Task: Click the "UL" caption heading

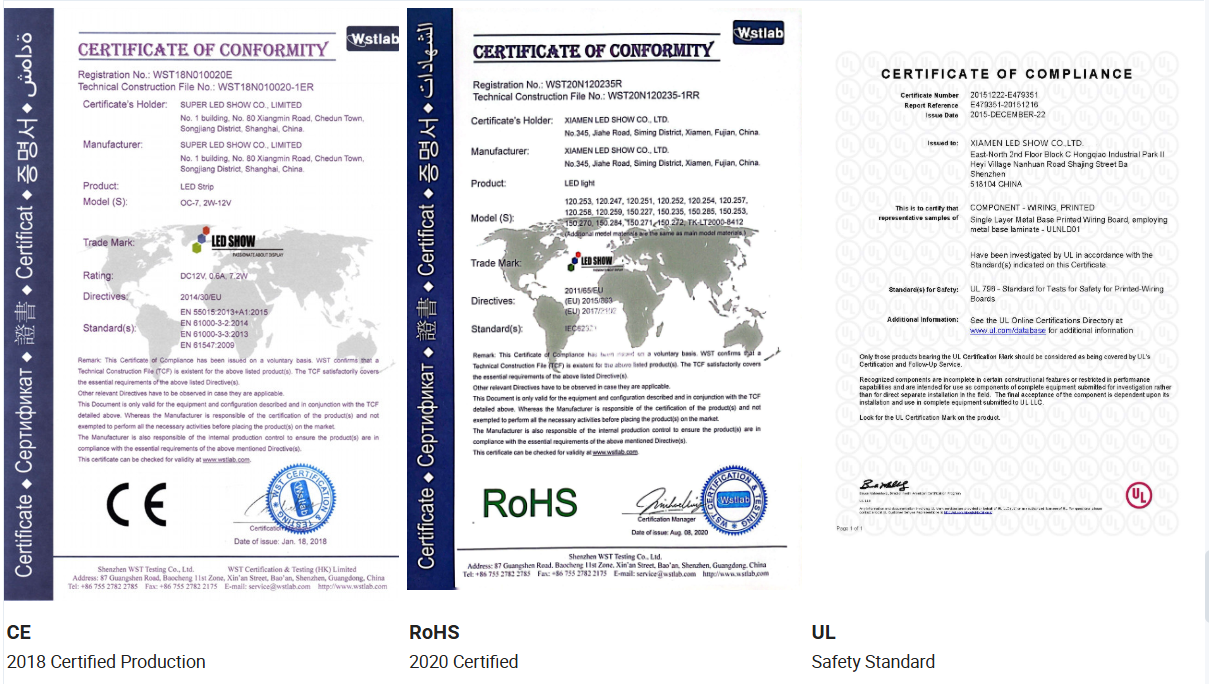Action: click(x=823, y=632)
